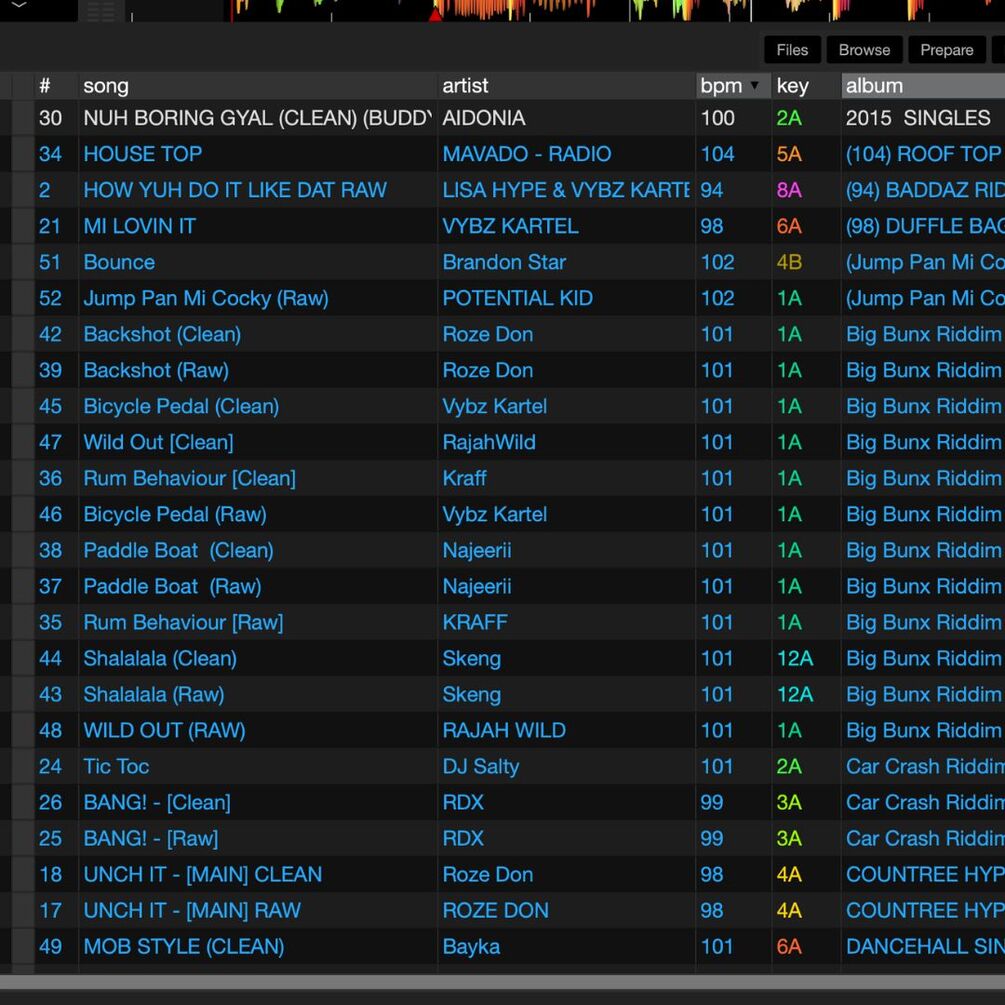This screenshot has height=1005, width=1005.
Task: Open the Prepare panel
Action: pos(947,50)
